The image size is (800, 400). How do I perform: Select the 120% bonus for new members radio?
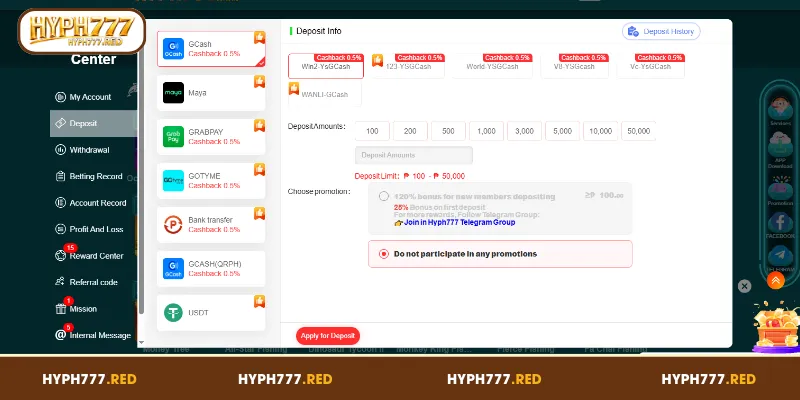click(384, 196)
